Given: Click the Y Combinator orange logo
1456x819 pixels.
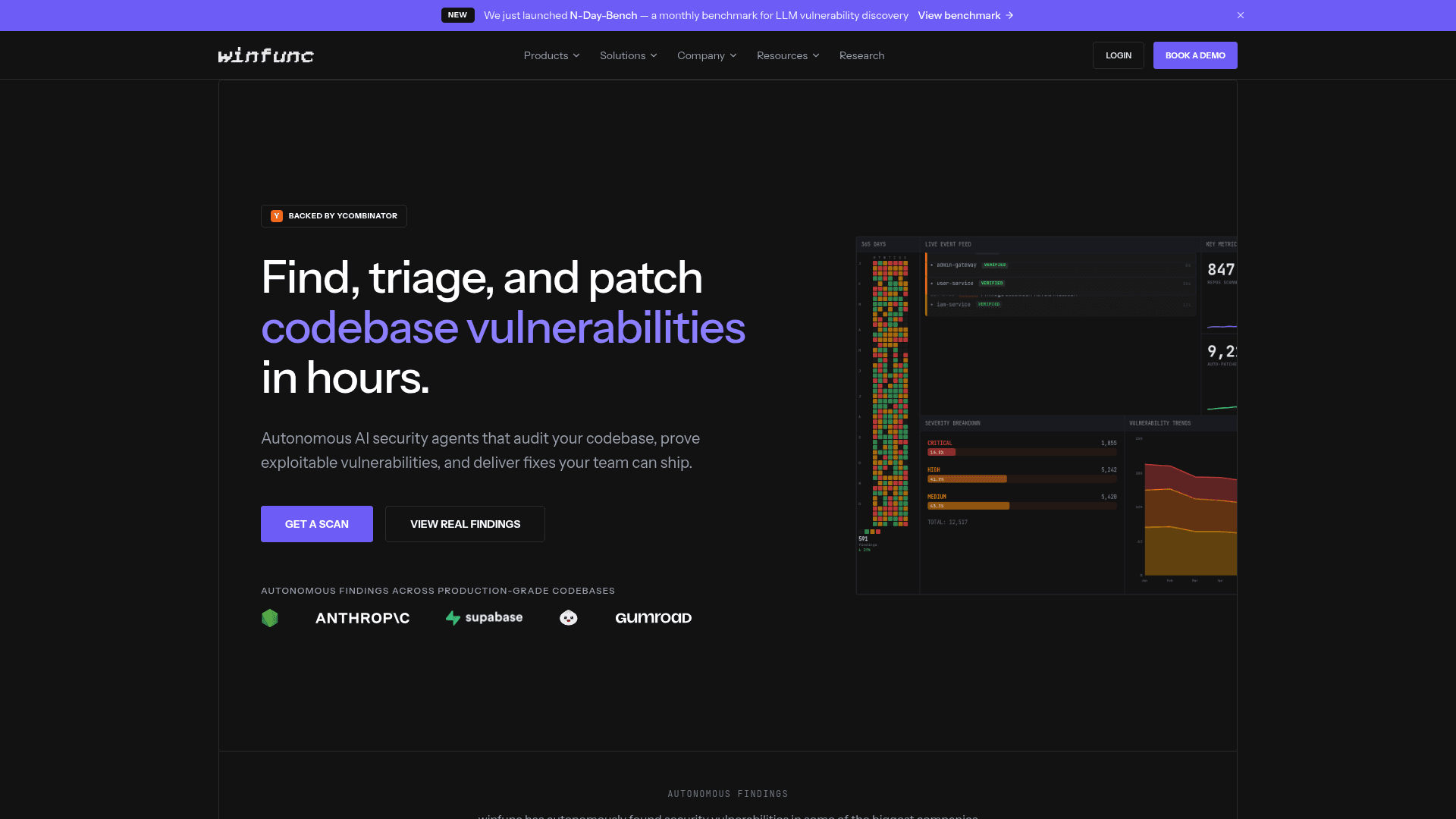Looking at the screenshot, I should point(277,216).
